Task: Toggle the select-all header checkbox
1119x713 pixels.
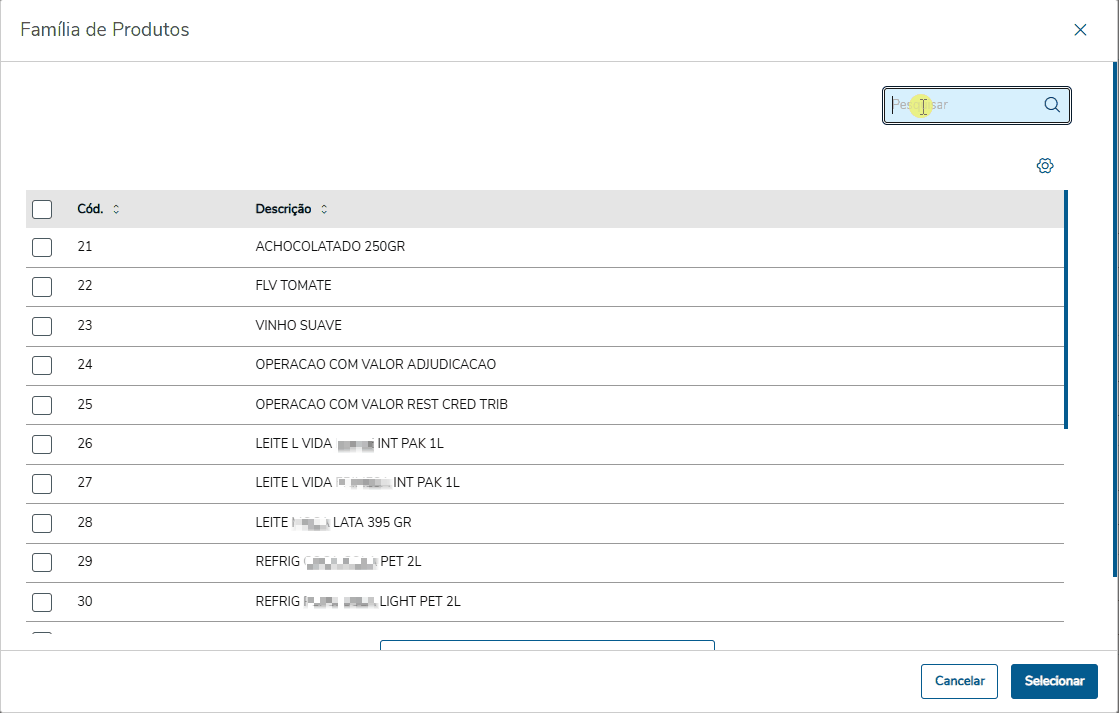Action: [x=42, y=209]
